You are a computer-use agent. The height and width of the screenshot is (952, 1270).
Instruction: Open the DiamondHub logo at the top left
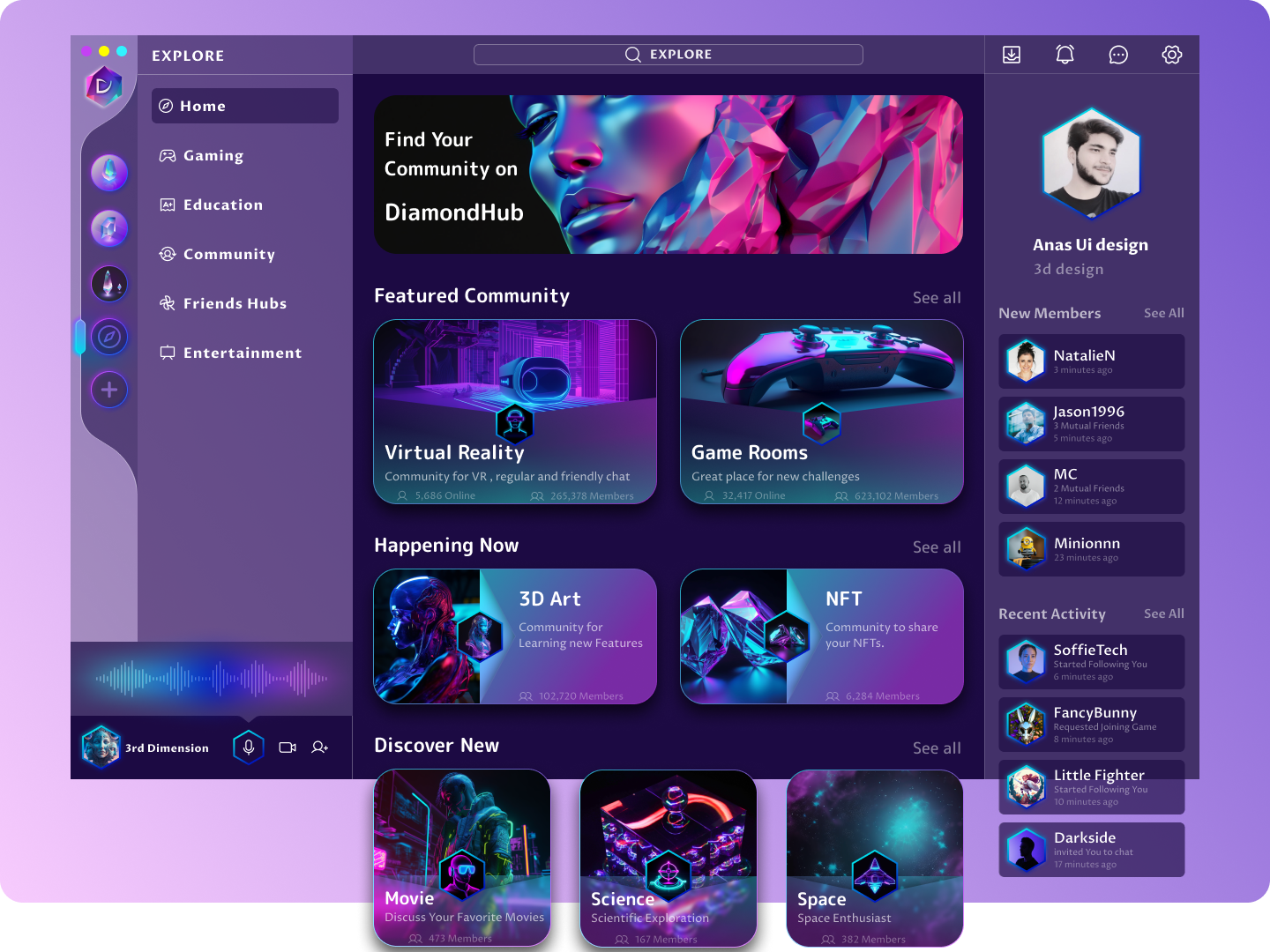pyautogui.click(x=103, y=85)
